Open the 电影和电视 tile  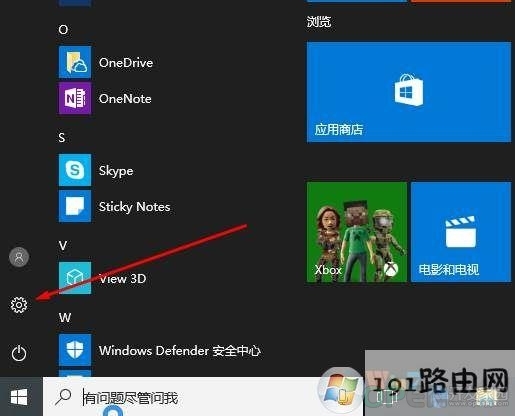[461, 232]
